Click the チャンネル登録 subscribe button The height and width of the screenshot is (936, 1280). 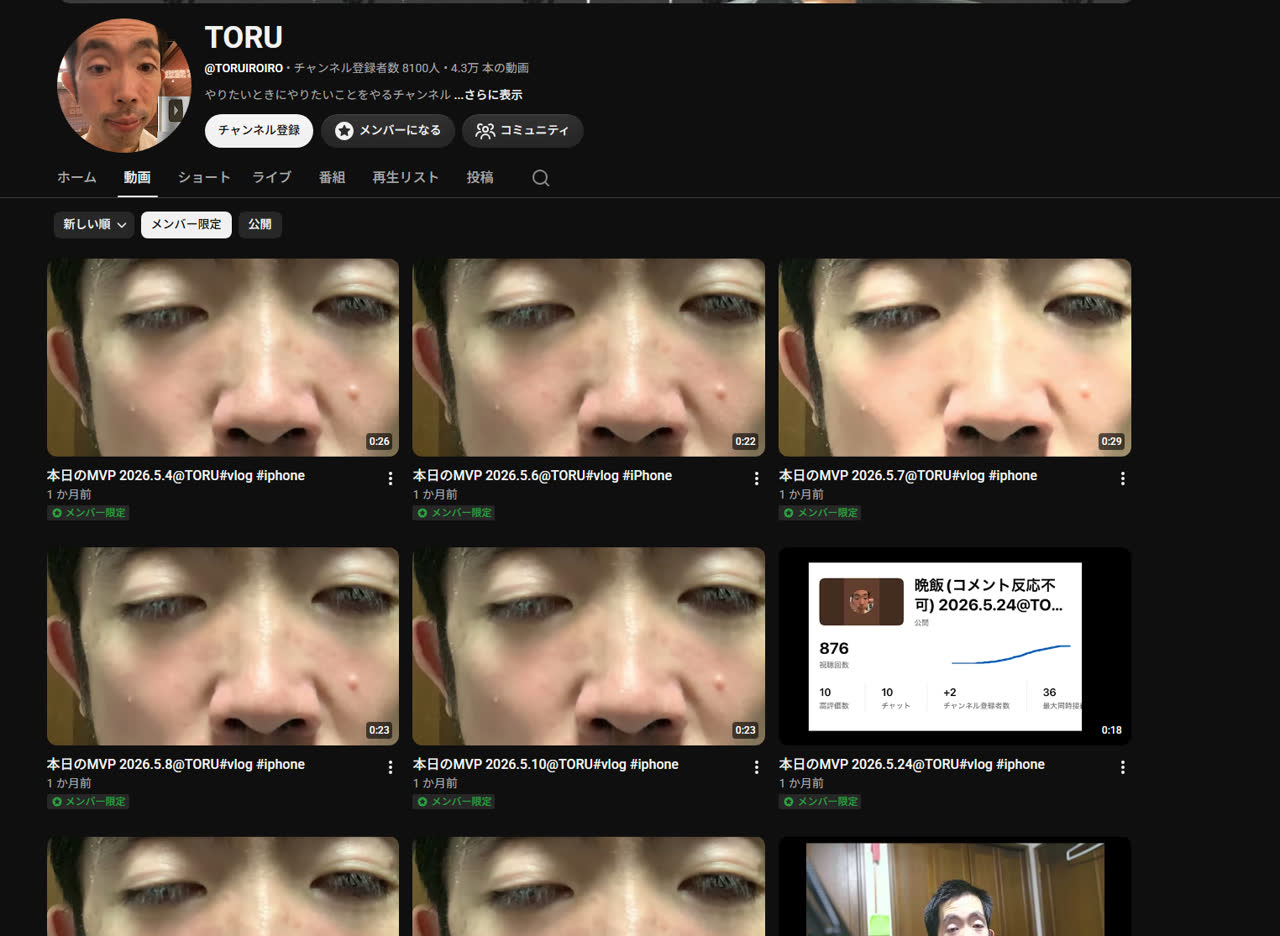(x=259, y=131)
